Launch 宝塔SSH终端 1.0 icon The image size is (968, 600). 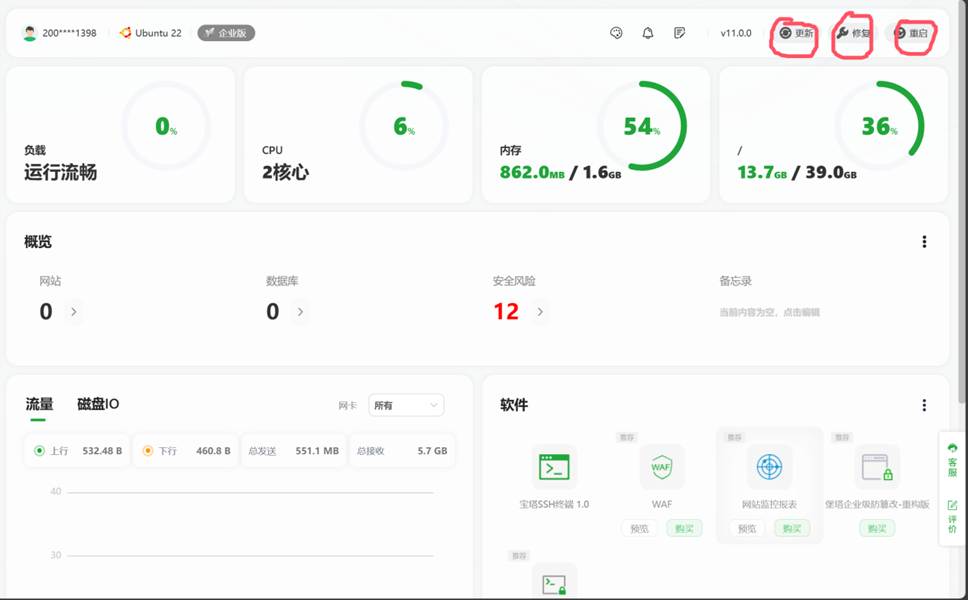554,467
